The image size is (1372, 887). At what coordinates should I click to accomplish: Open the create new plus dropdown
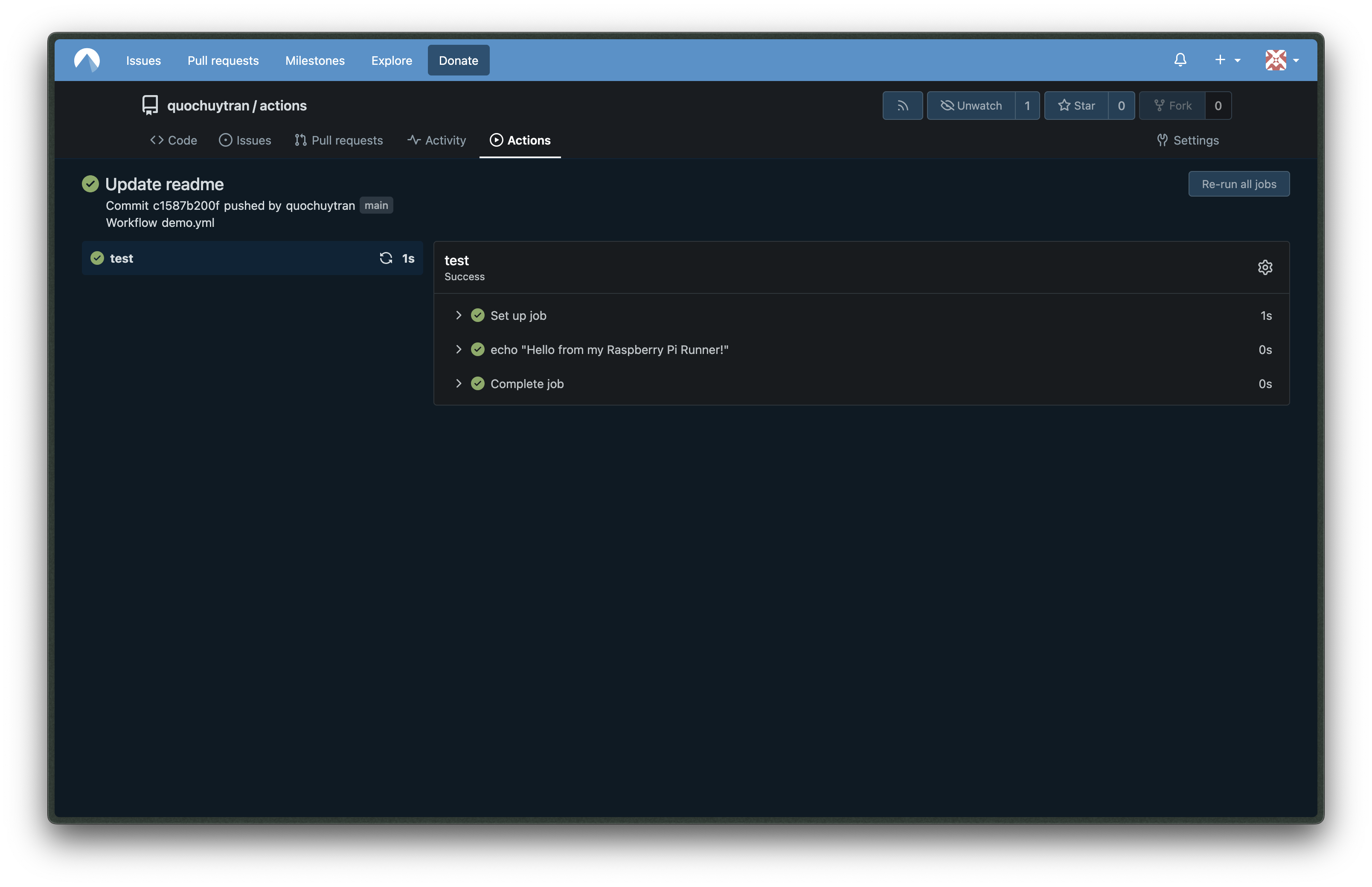[x=1227, y=60]
